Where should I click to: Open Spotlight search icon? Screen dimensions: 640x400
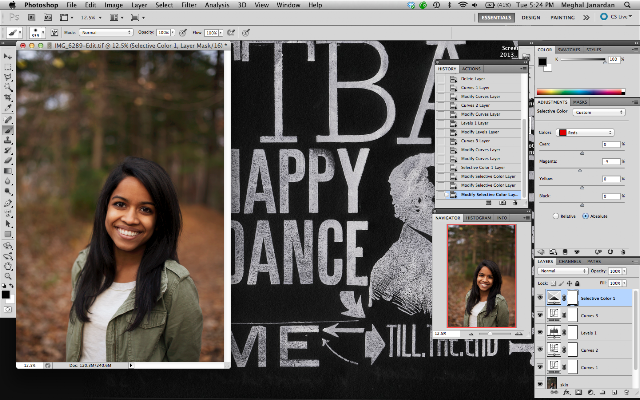[x=627, y=5]
